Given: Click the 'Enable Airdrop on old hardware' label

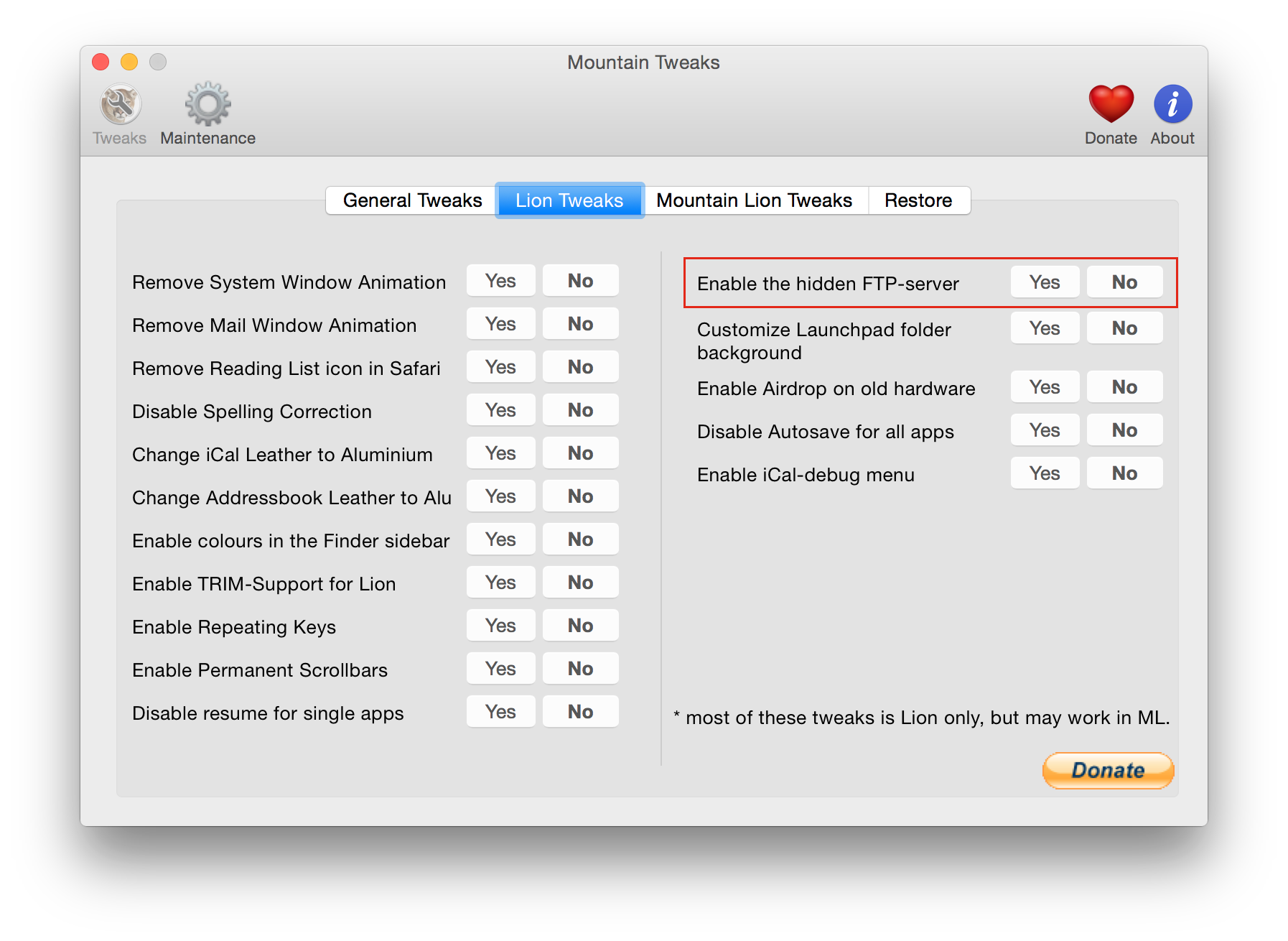Looking at the screenshot, I should (836, 389).
